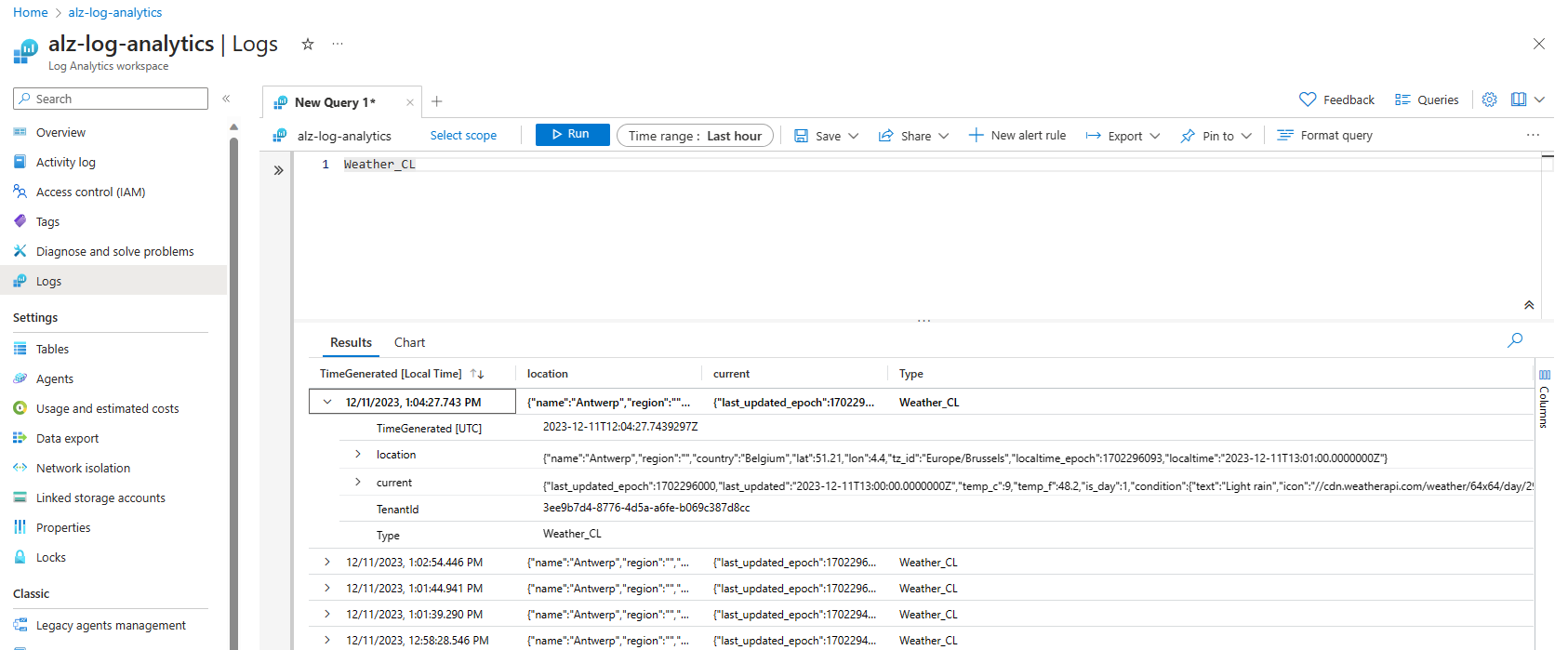1568x650 pixels.
Task: Open the Share dropdown
Action: pyautogui.click(x=914, y=136)
